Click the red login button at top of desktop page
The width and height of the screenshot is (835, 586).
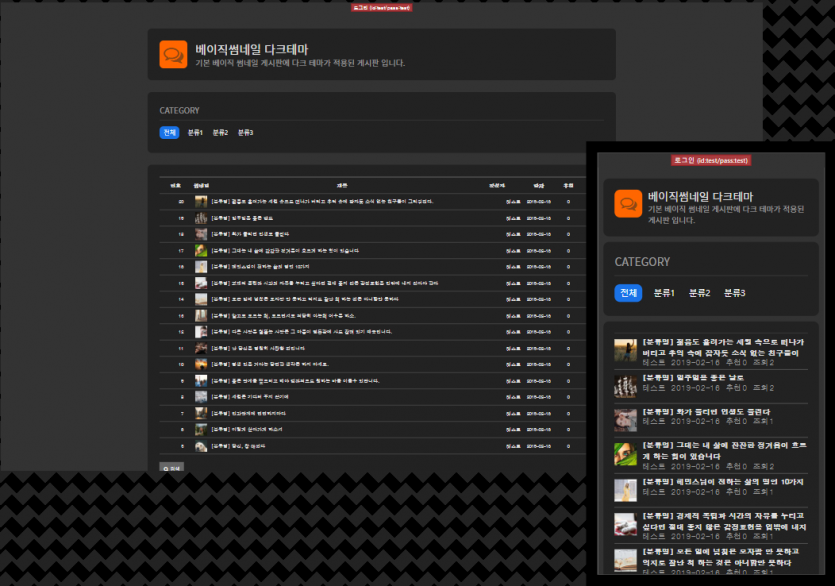pyautogui.click(x=381, y=7)
